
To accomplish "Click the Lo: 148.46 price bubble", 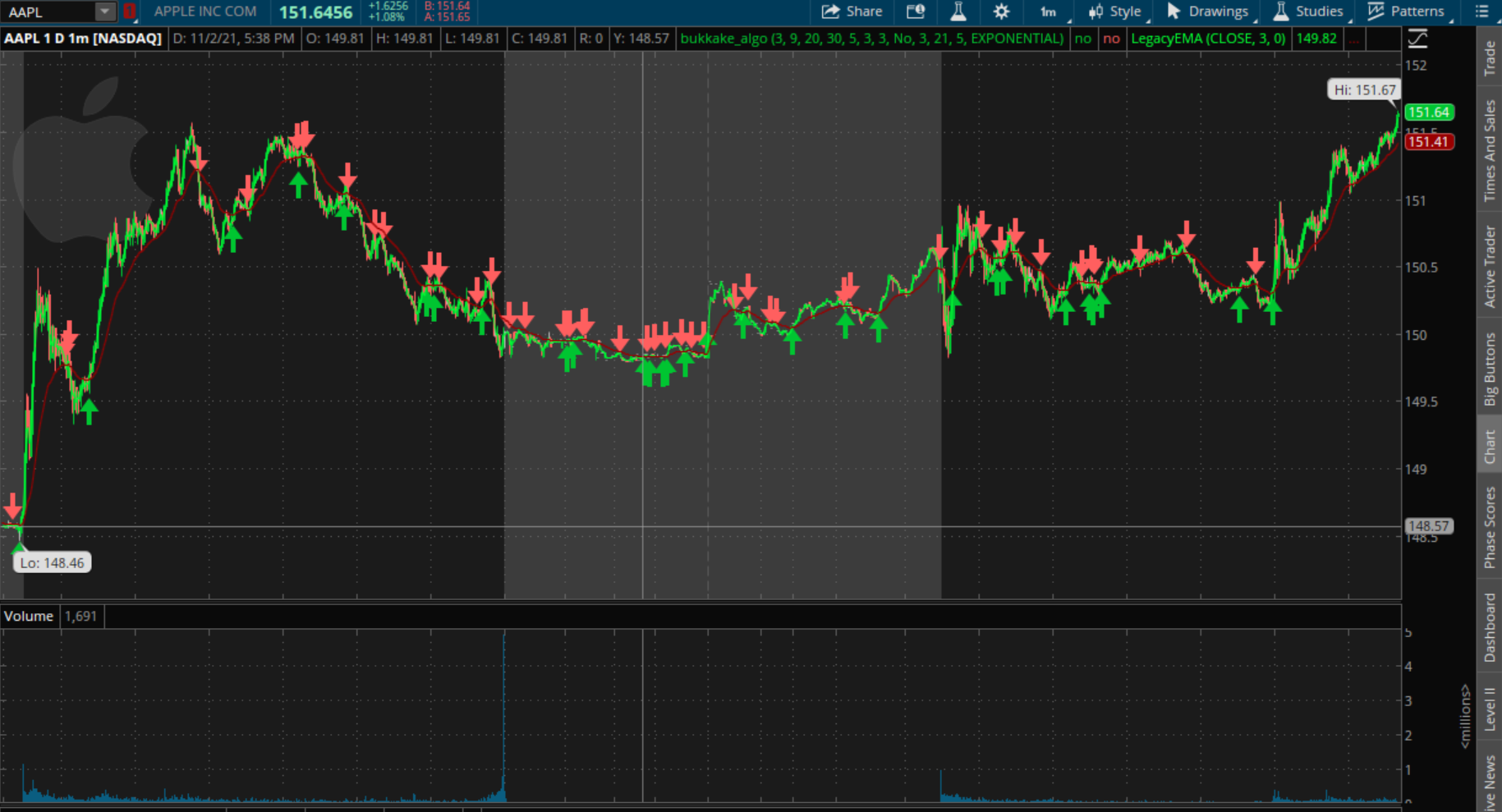I will 52,562.
